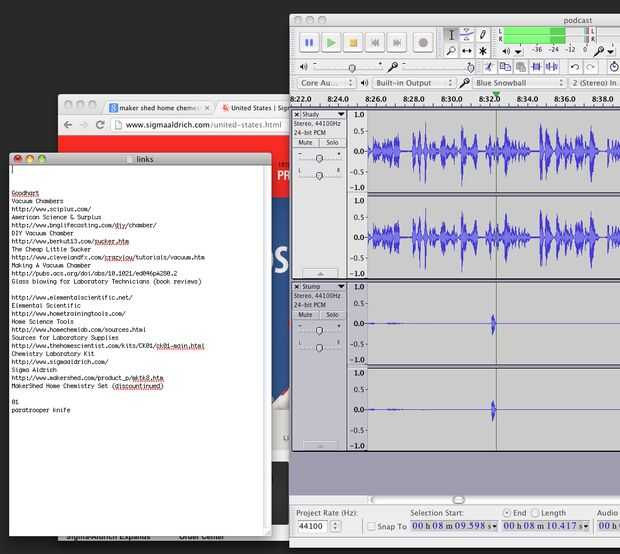Switch to the United States browser tab
Viewport: 620px width, 554px height.
[x=250, y=107]
